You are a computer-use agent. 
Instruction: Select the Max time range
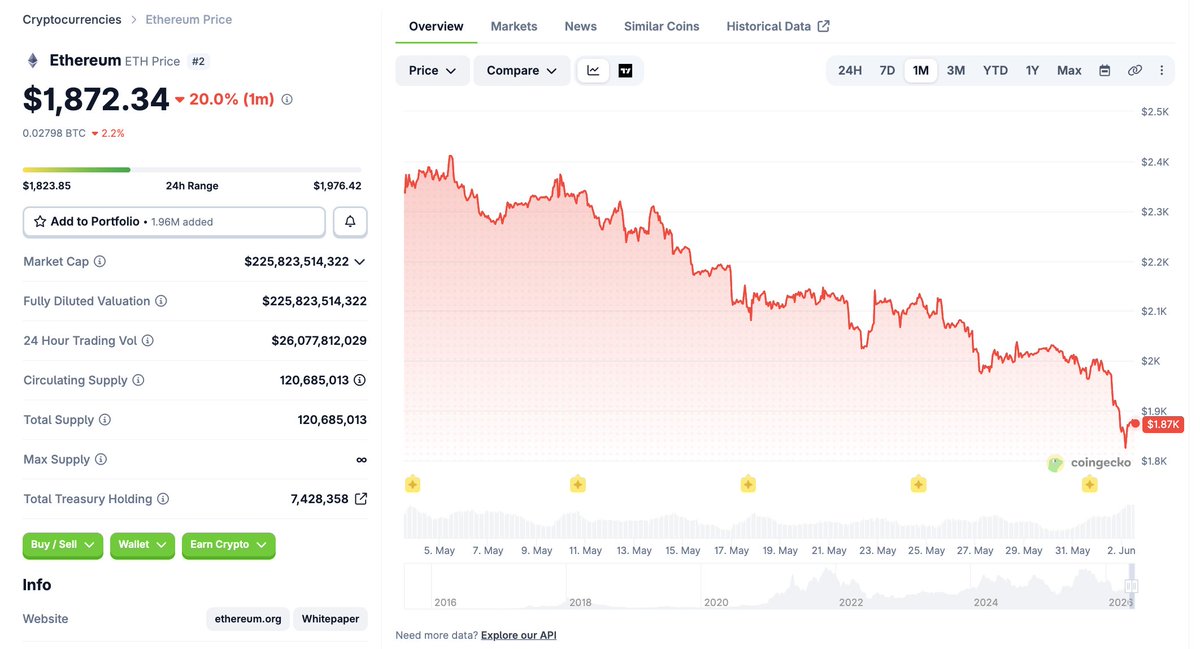[1069, 70]
